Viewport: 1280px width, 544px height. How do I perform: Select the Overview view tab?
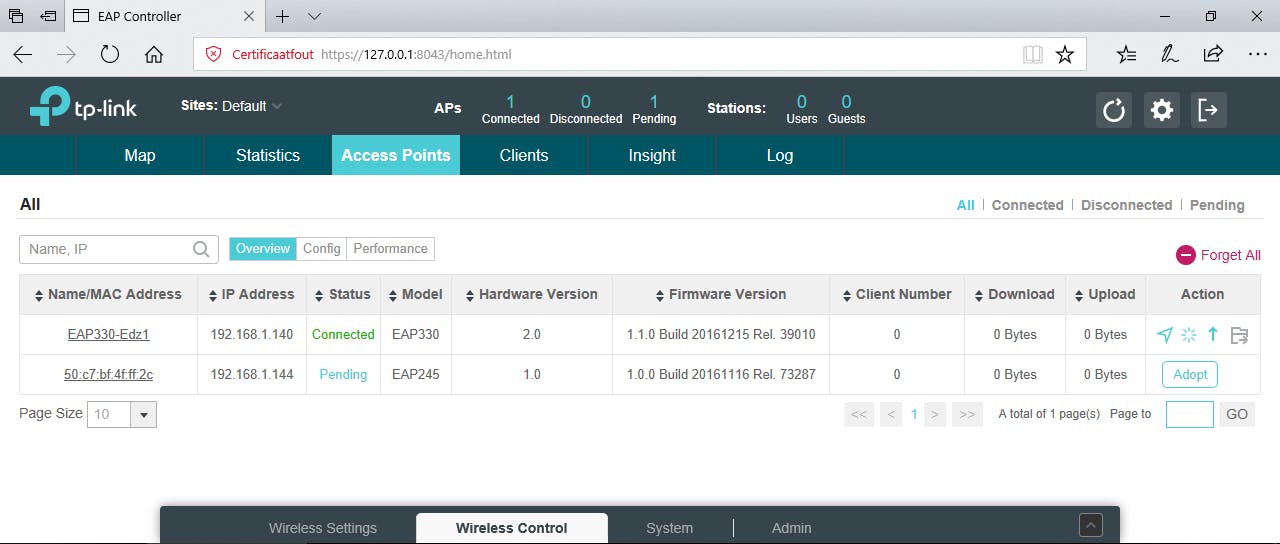click(263, 249)
